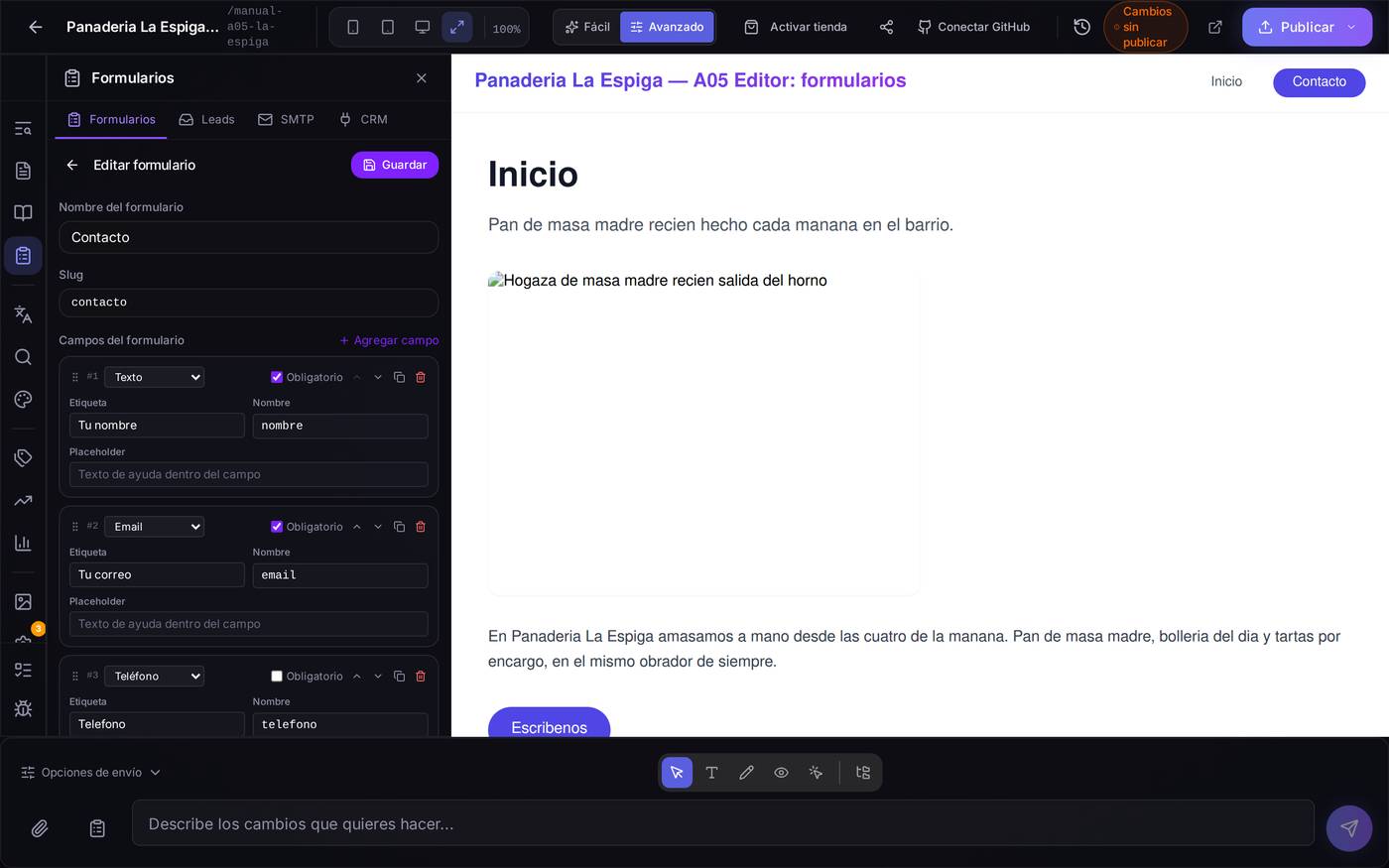Move field #3 Teléfono down with chevron
1389x868 pixels.
coord(378,677)
